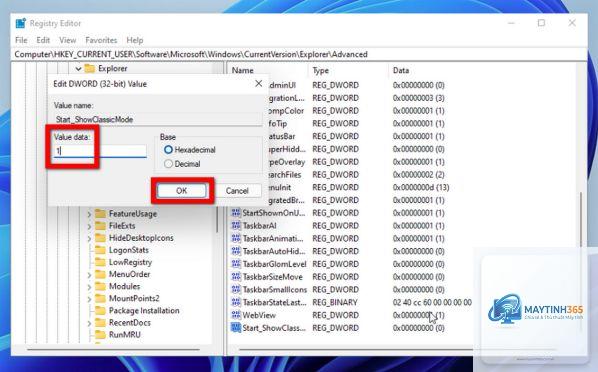The image size is (598, 372).
Task: Open the Edit menu
Action: pos(43,40)
